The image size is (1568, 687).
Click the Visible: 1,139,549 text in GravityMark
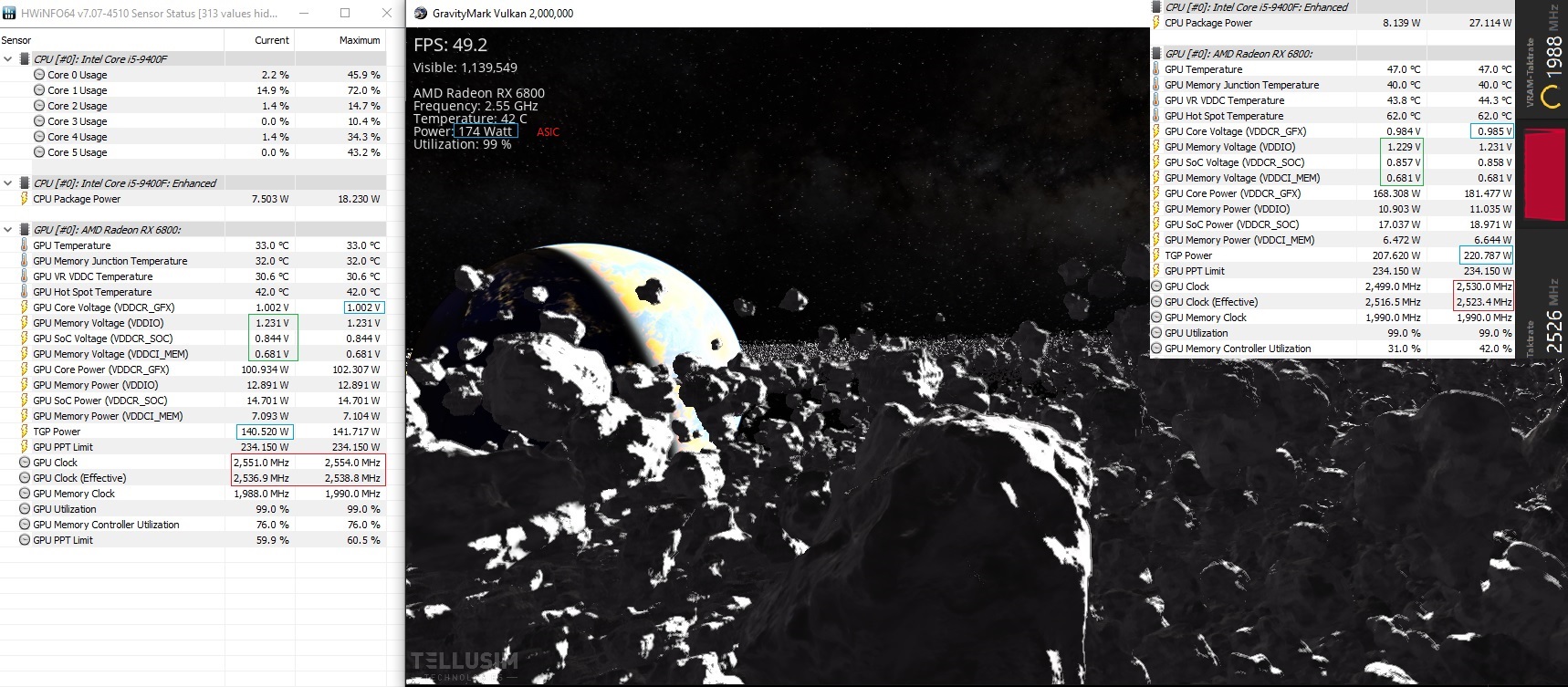(465, 68)
